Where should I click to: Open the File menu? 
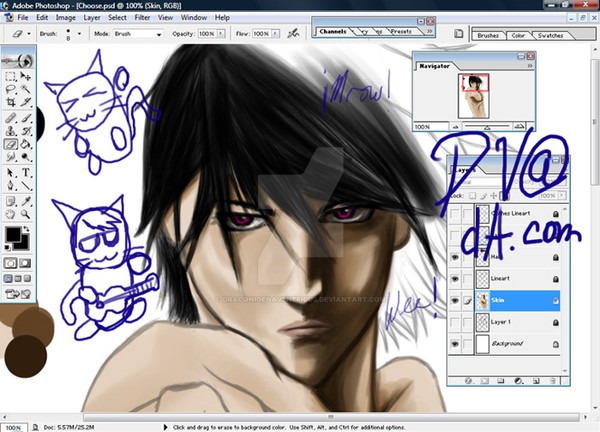23,18
